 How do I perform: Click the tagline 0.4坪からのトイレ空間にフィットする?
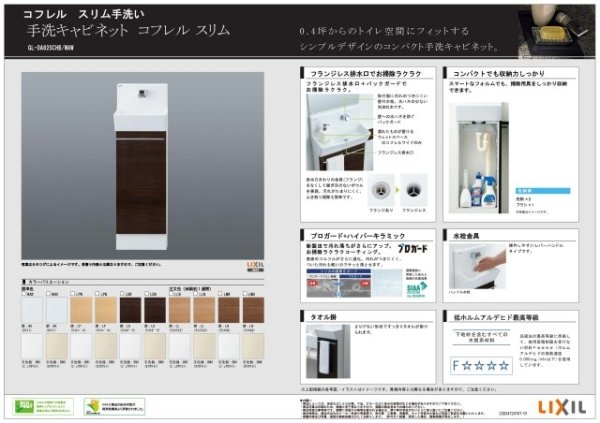[x=384, y=31]
